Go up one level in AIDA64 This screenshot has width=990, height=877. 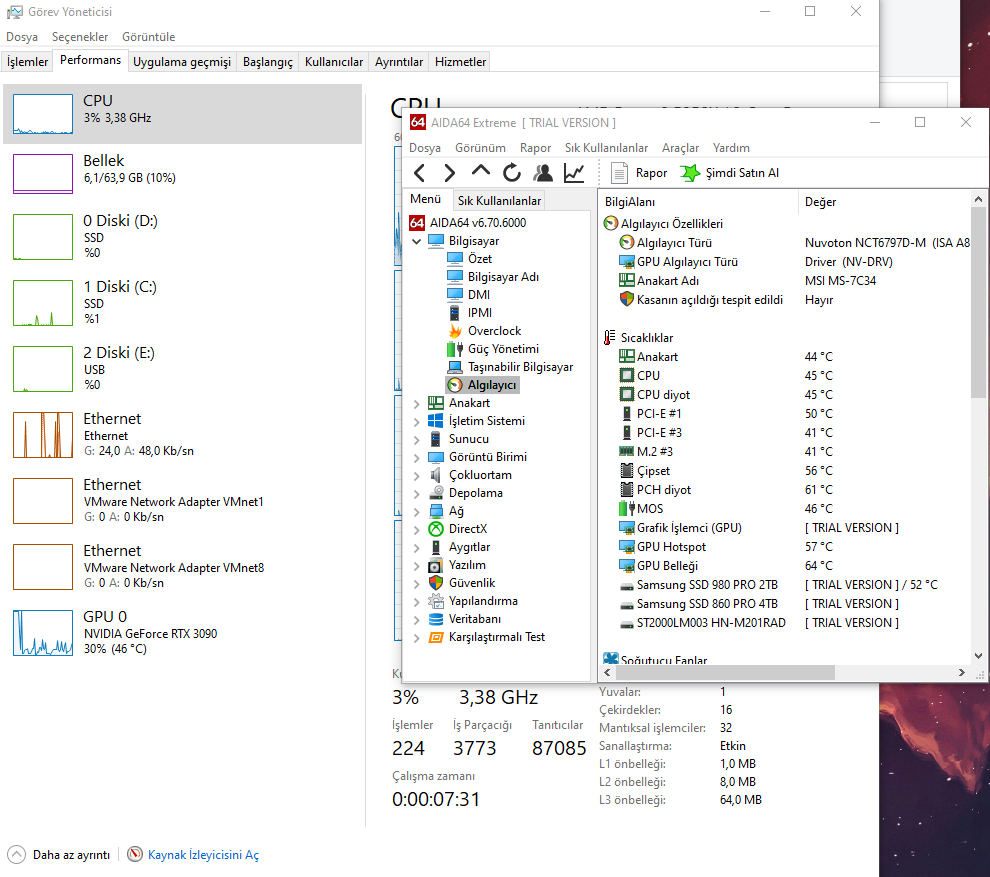(x=480, y=172)
